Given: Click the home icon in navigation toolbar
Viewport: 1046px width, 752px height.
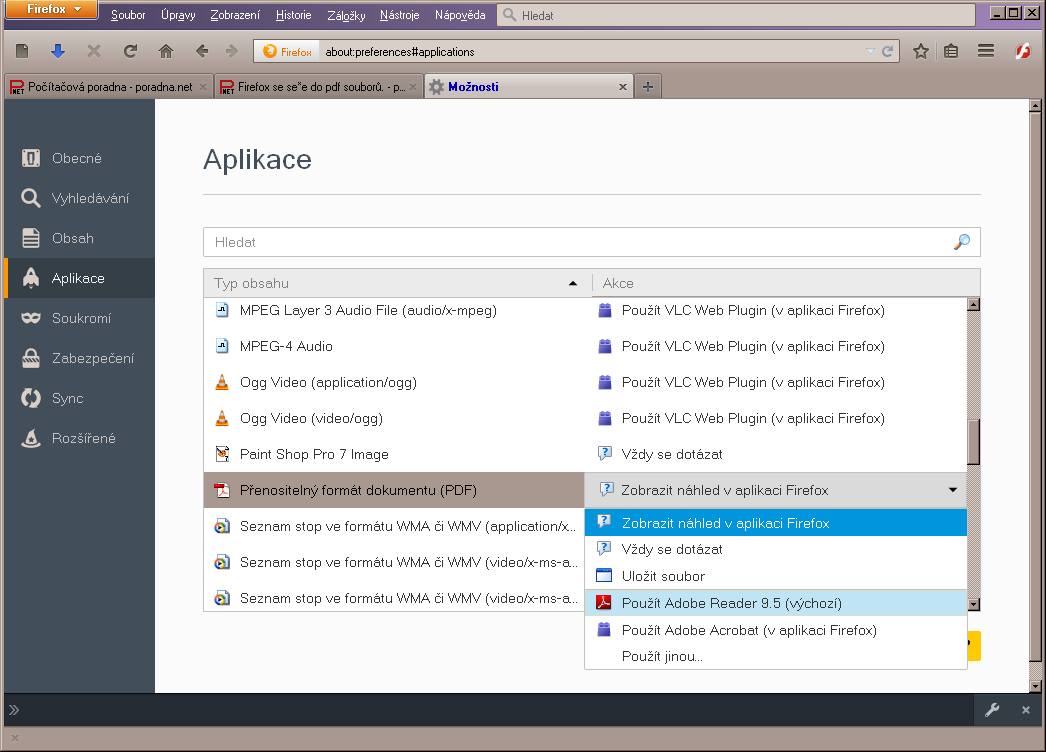Looking at the screenshot, I should click(166, 51).
